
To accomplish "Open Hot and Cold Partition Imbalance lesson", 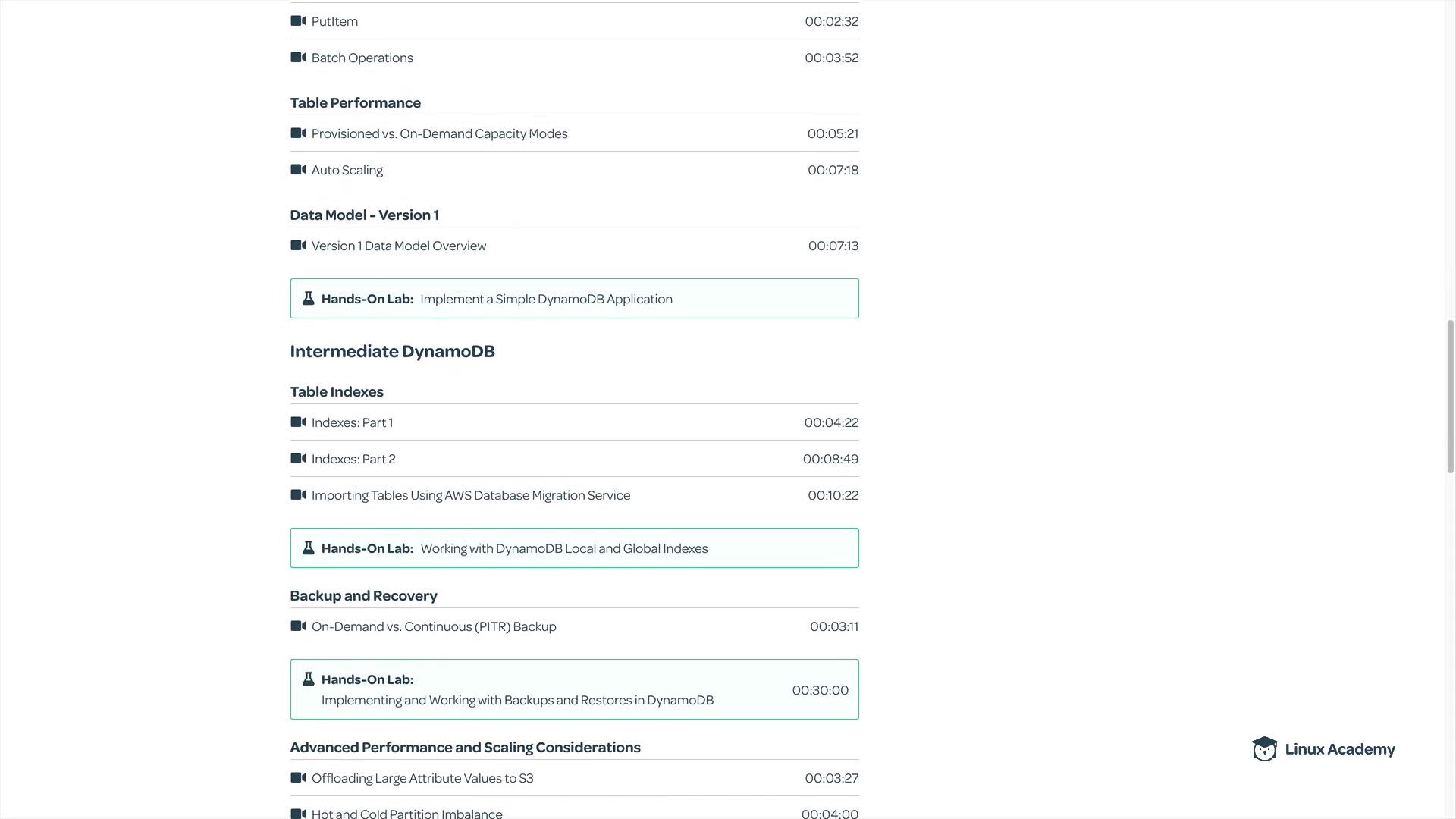I will coord(406,814).
